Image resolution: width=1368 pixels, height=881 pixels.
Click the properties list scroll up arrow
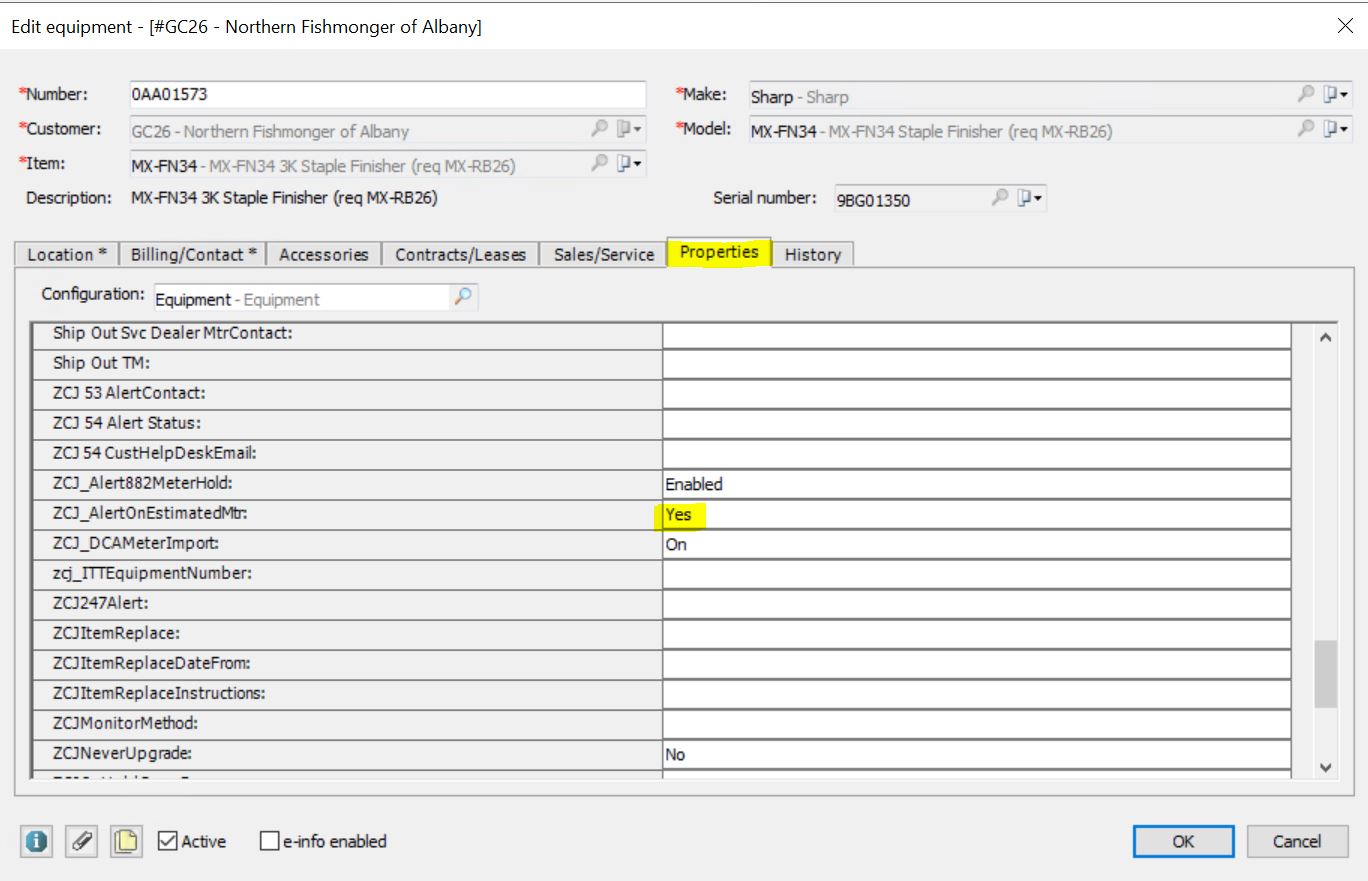[1326, 338]
